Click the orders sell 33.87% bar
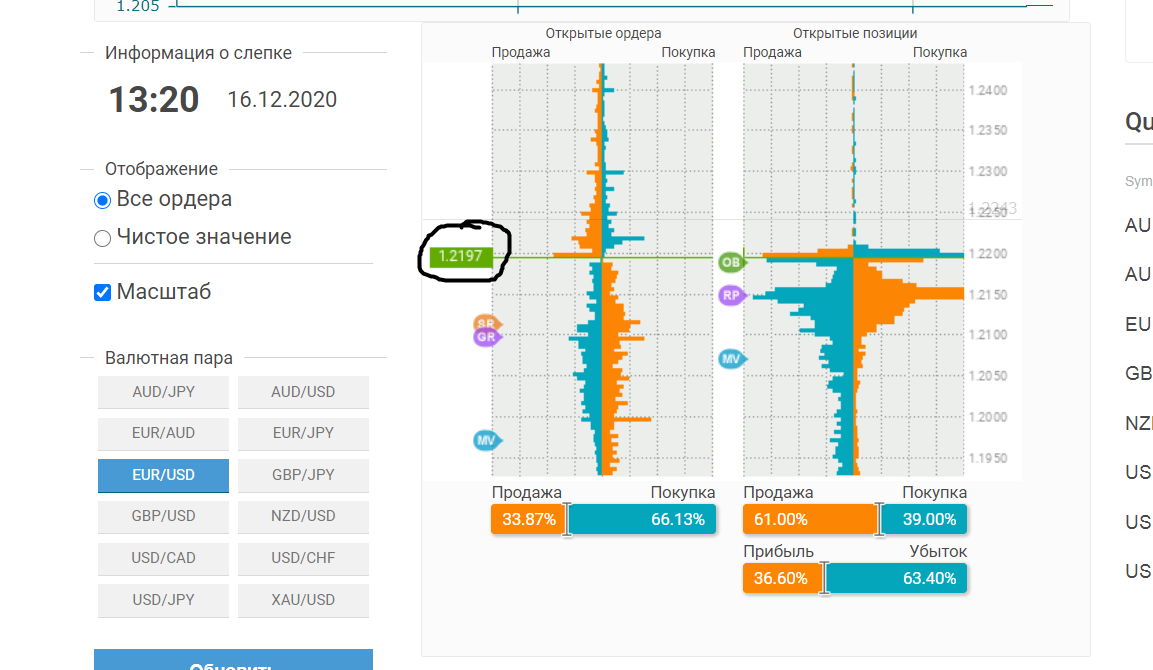Screen dimensions: 1153x670 (529, 519)
